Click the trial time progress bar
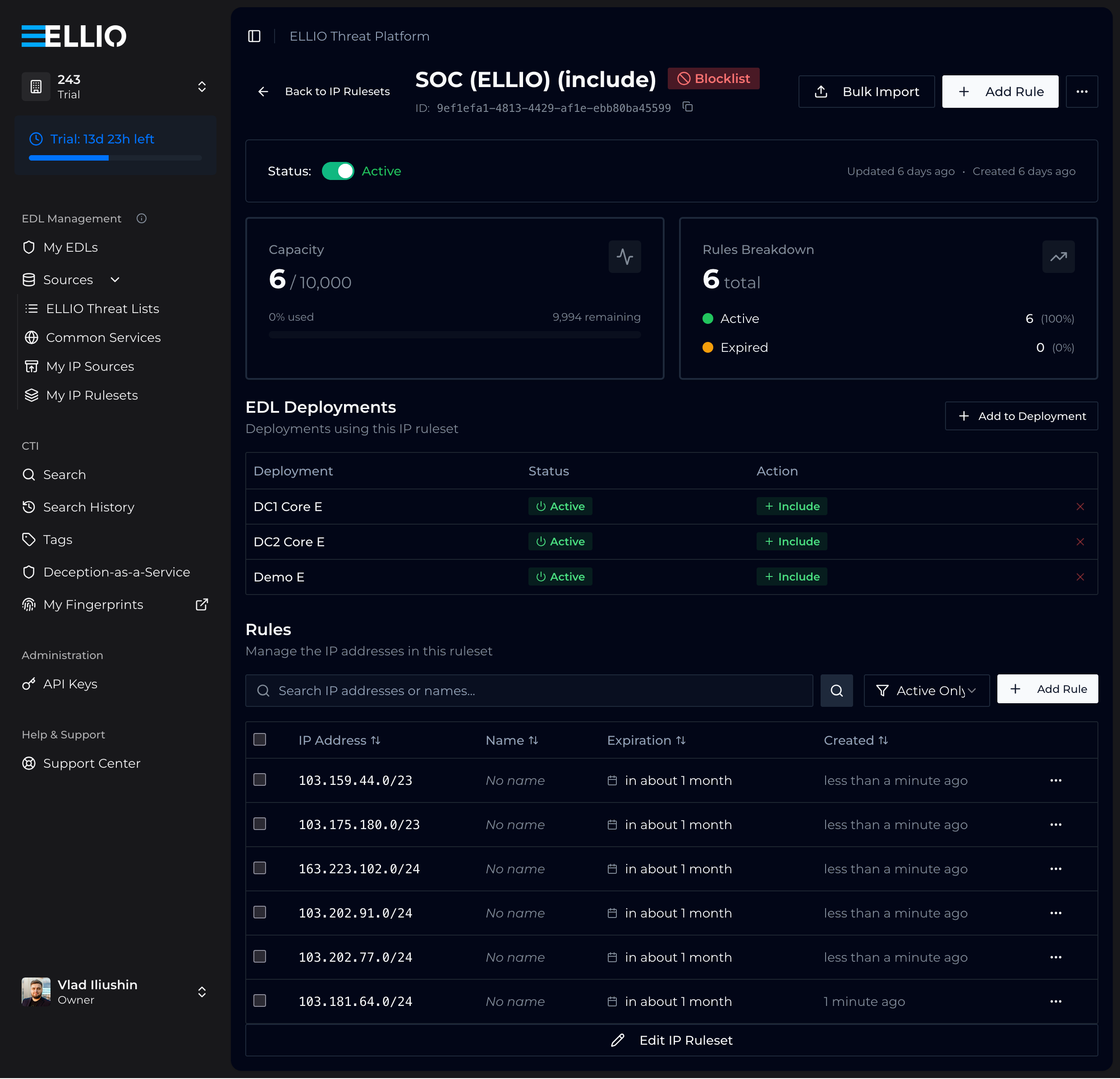1120x1079 pixels. [115, 158]
